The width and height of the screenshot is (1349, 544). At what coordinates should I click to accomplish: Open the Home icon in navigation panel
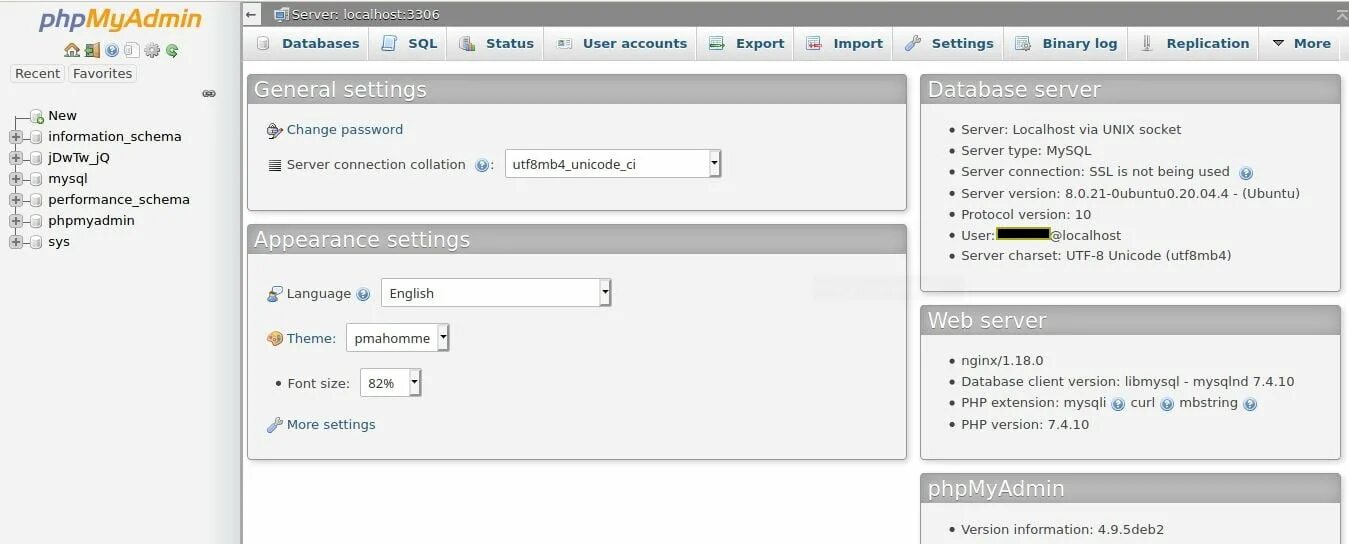point(72,50)
